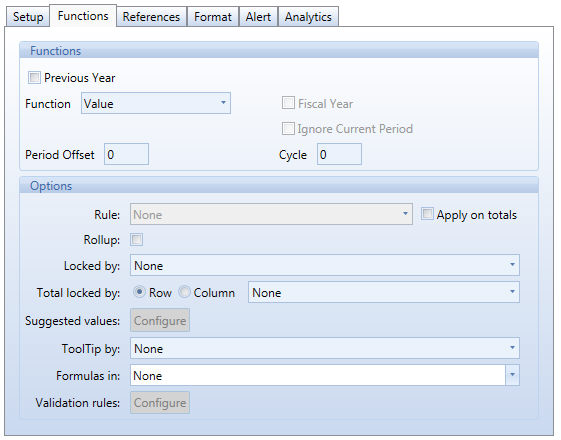Switch to the Setup tab
The width and height of the screenshot is (561, 440).
[28, 16]
